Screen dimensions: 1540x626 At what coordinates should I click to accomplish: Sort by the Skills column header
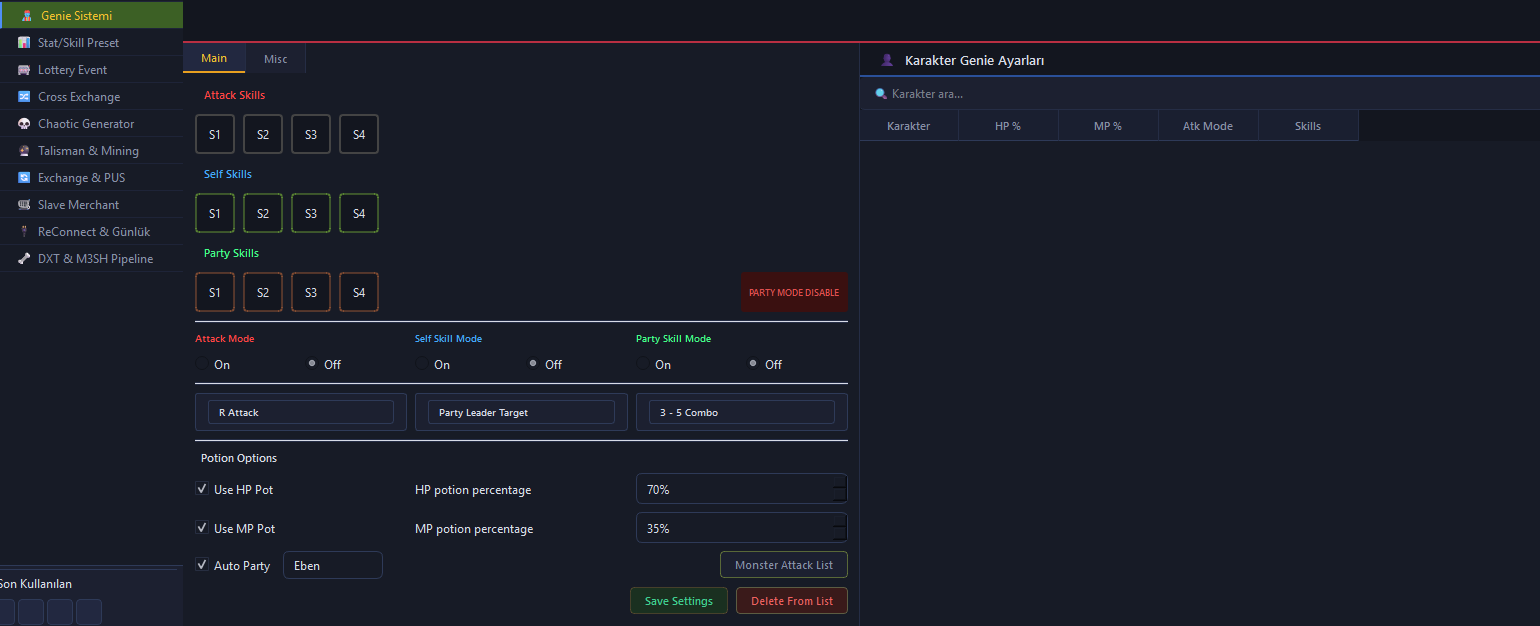point(1308,126)
